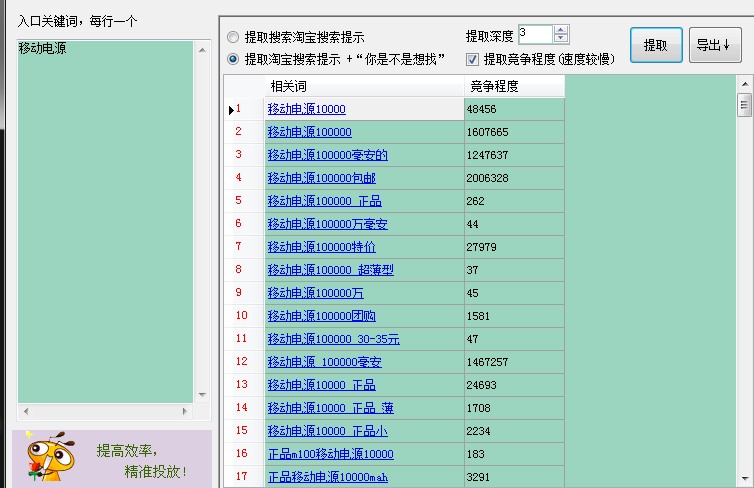Open link 移动电源100000毫安的
Image resolution: width=754 pixels, height=488 pixels.
pyautogui.click(x=327, y=155)
